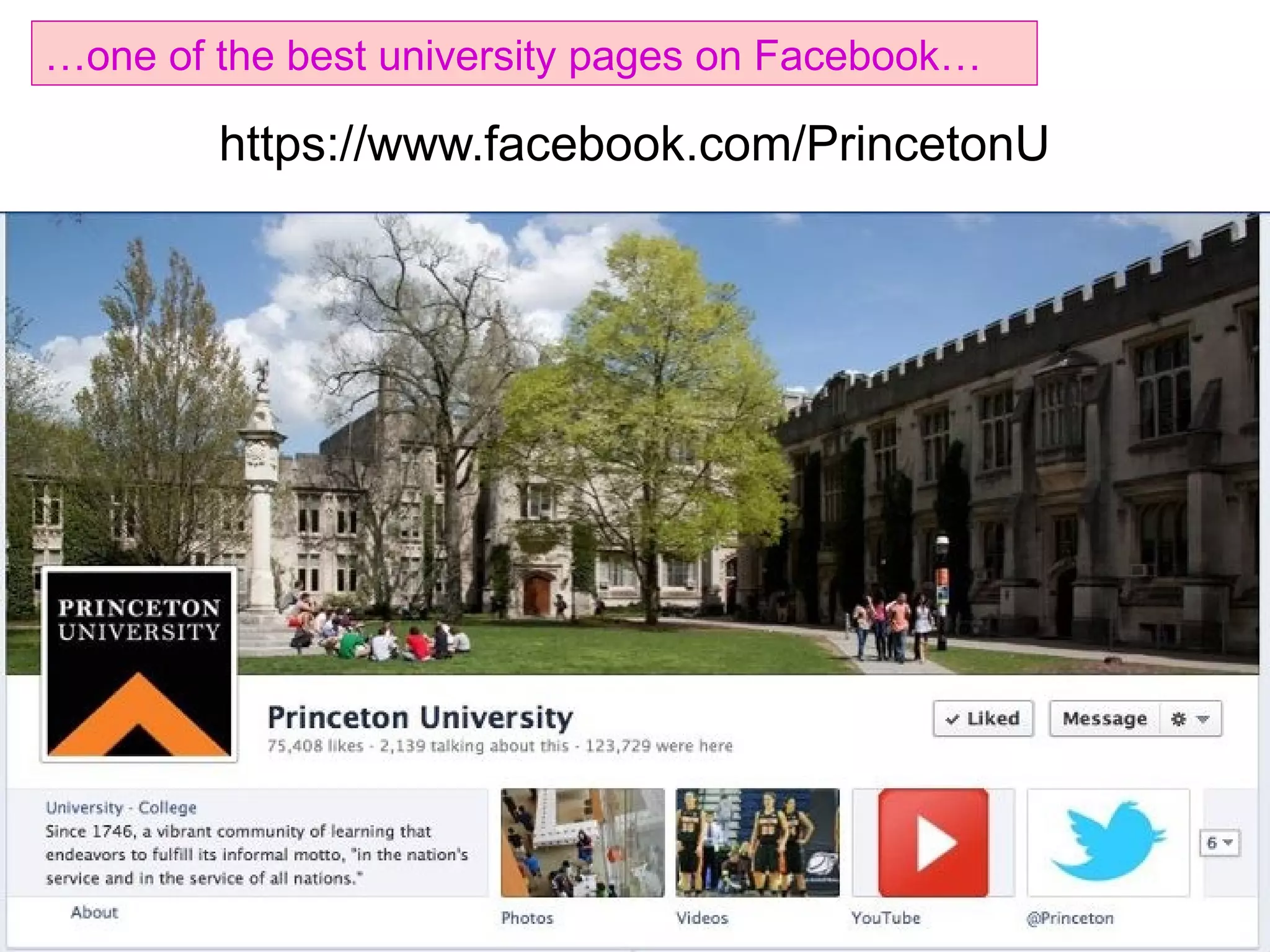The height and width of the screenshot is (952, 1270).
Task: Open the Videos thumbnail of basketball players
Action: (x=758, y=843)
